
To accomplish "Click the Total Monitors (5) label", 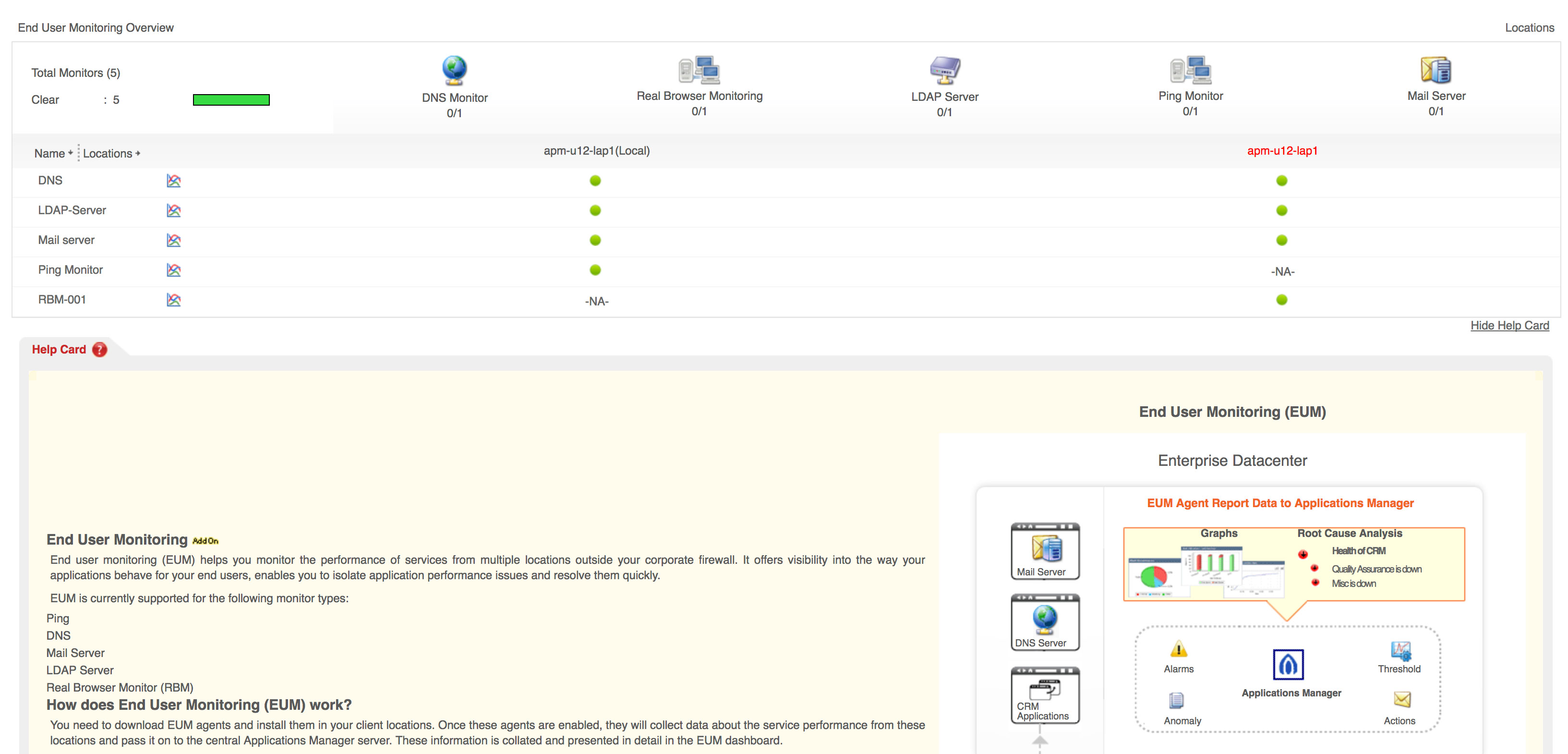I will pyautogui.click(x=76, y=73).
